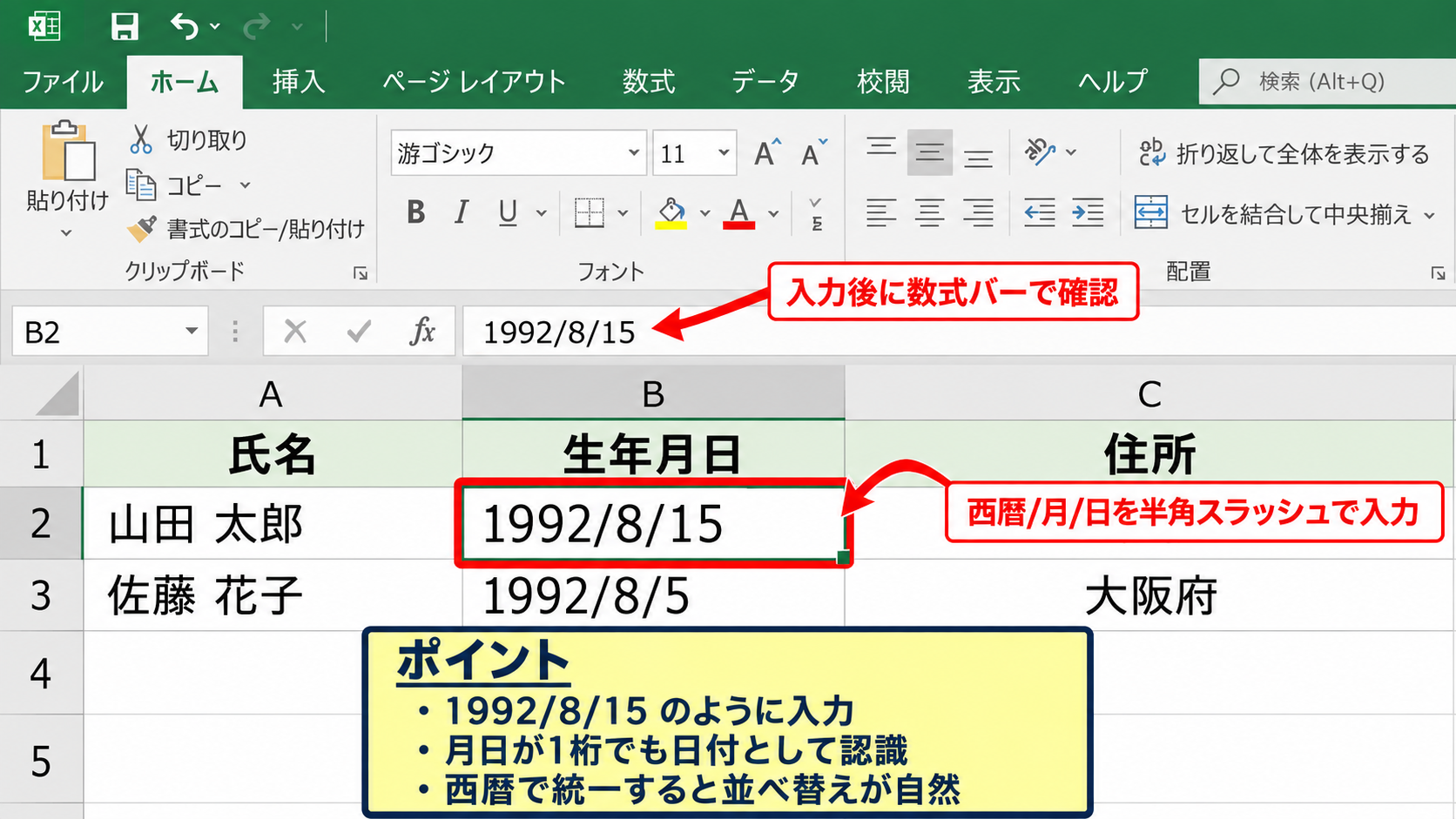Click the align left icon

(880, 212)
